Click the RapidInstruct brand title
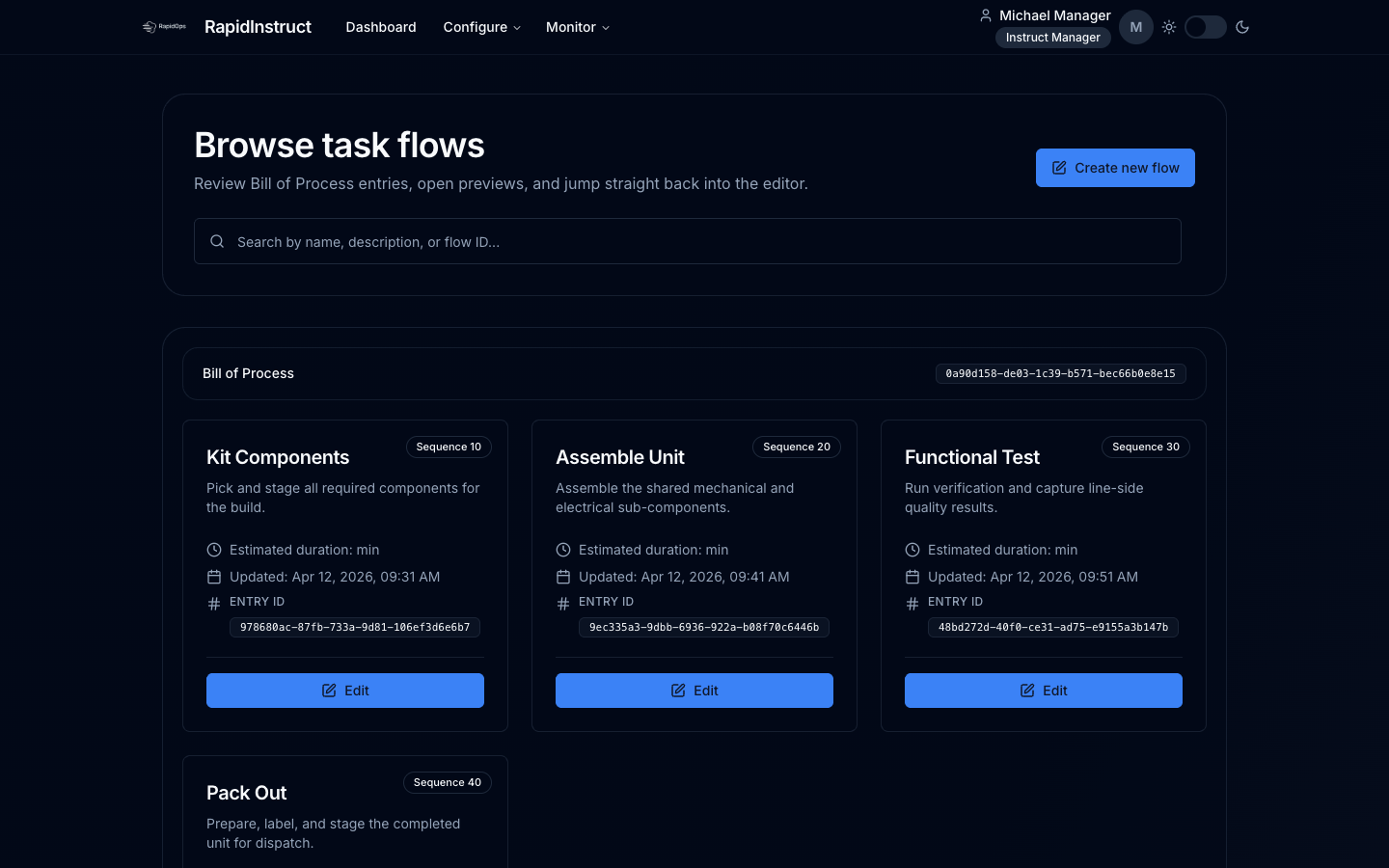Screen dimensions: 1389x868 [x=258, y=27]
